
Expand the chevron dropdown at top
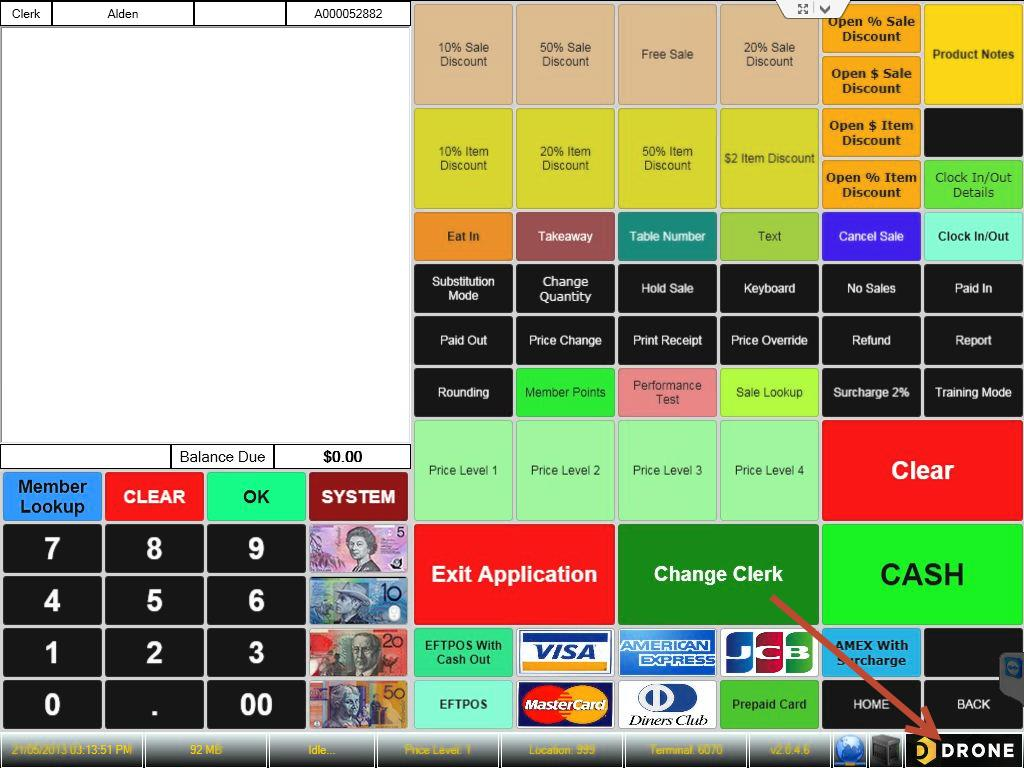click(x=826, y=9)
